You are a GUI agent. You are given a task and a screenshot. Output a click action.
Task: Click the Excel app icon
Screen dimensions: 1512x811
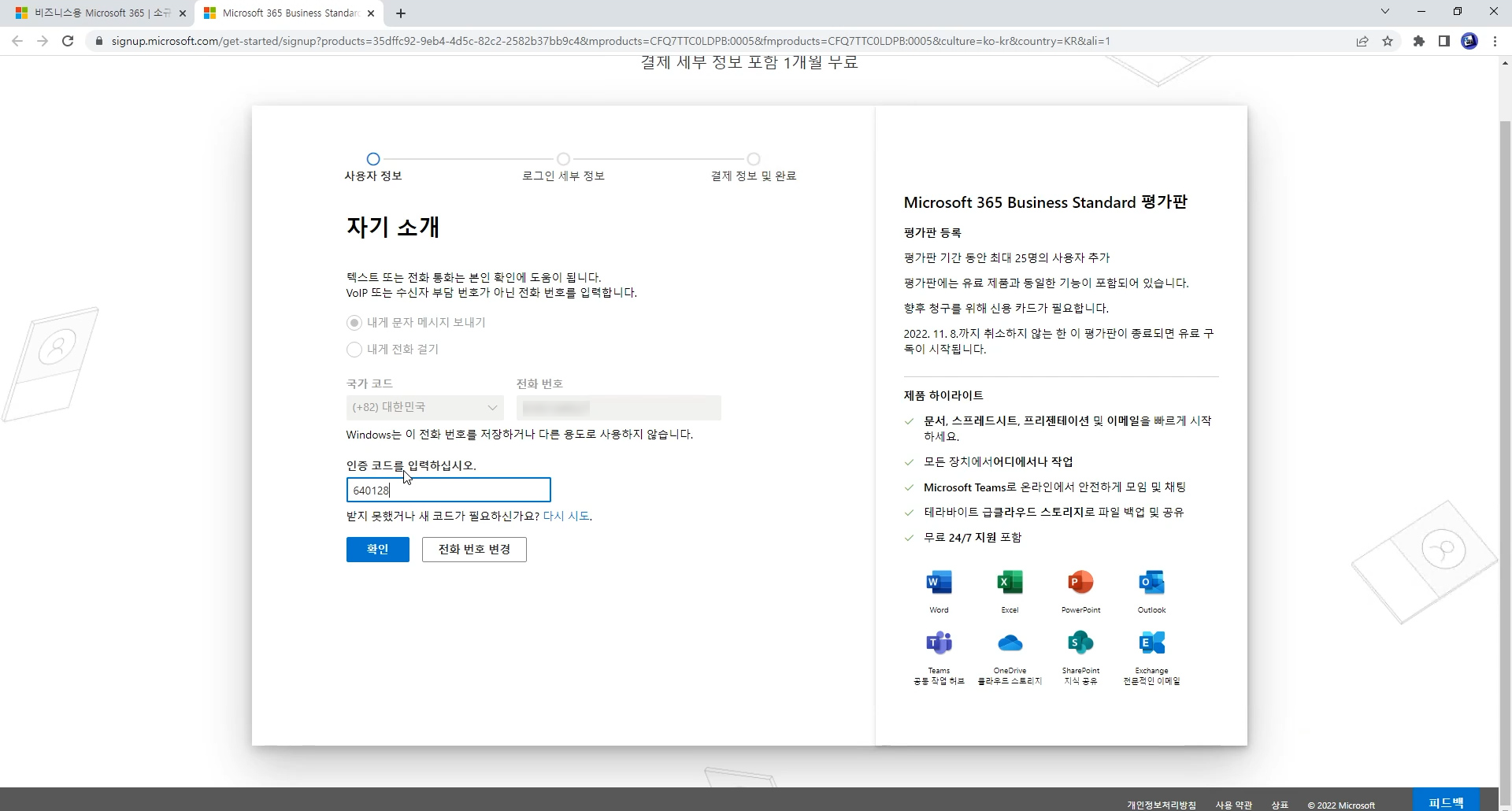(x=1010, y=582)
